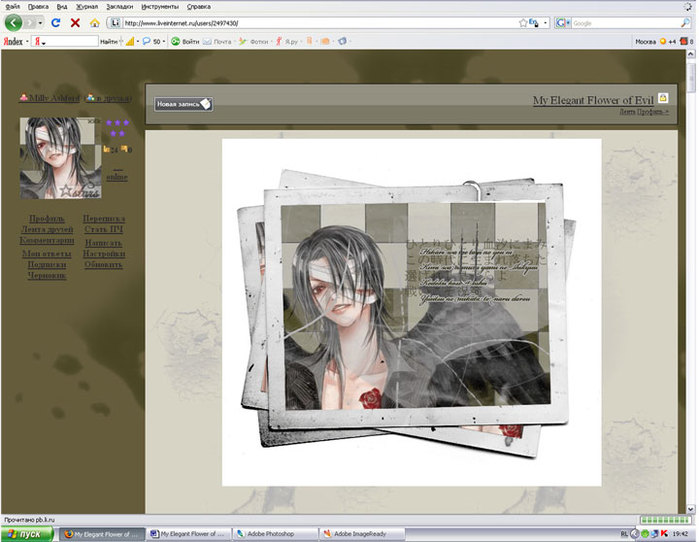Switch to Adobe ImageReady in taskbar

[362, 534]
